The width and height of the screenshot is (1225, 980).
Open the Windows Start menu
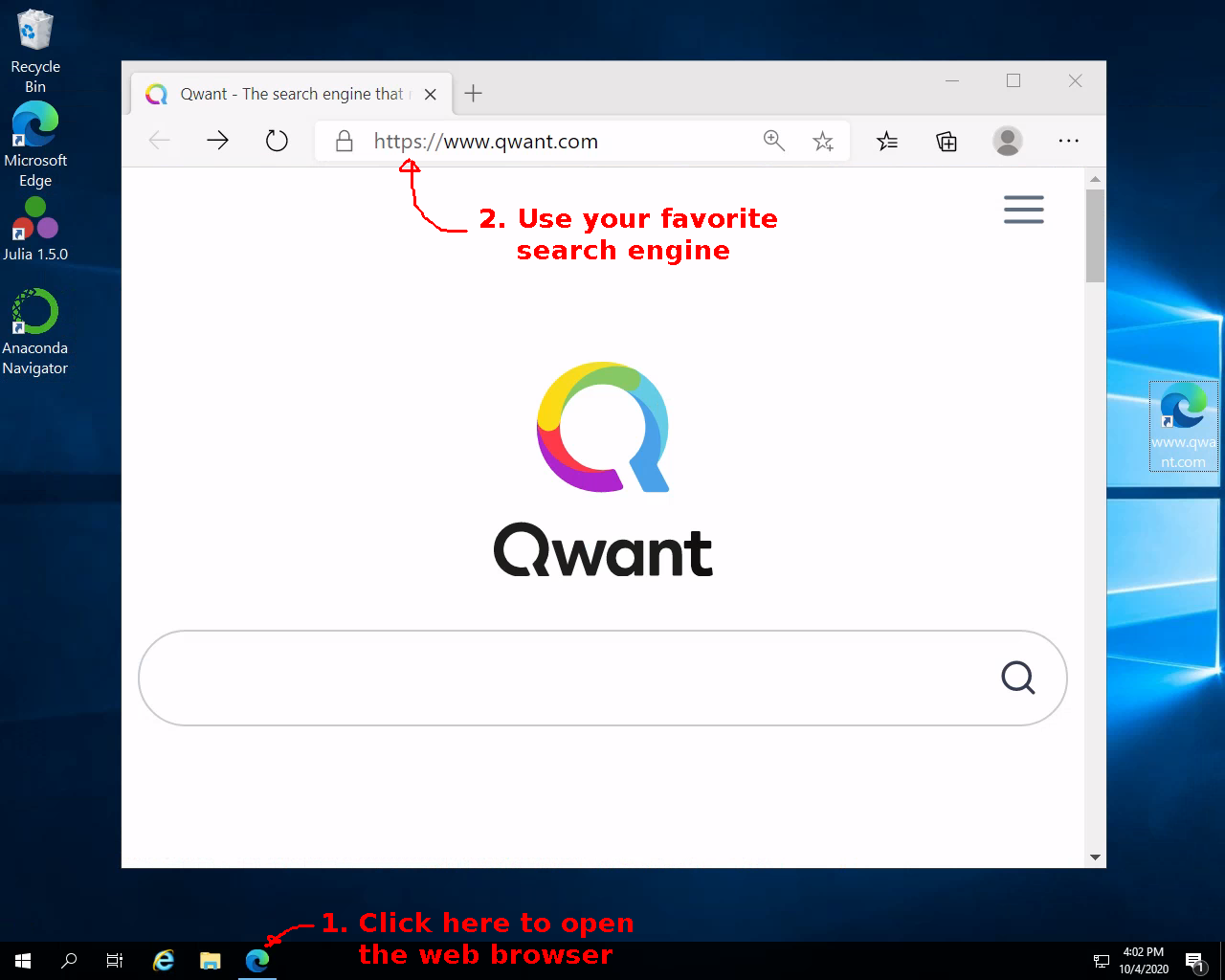click(x=23, y=961)
